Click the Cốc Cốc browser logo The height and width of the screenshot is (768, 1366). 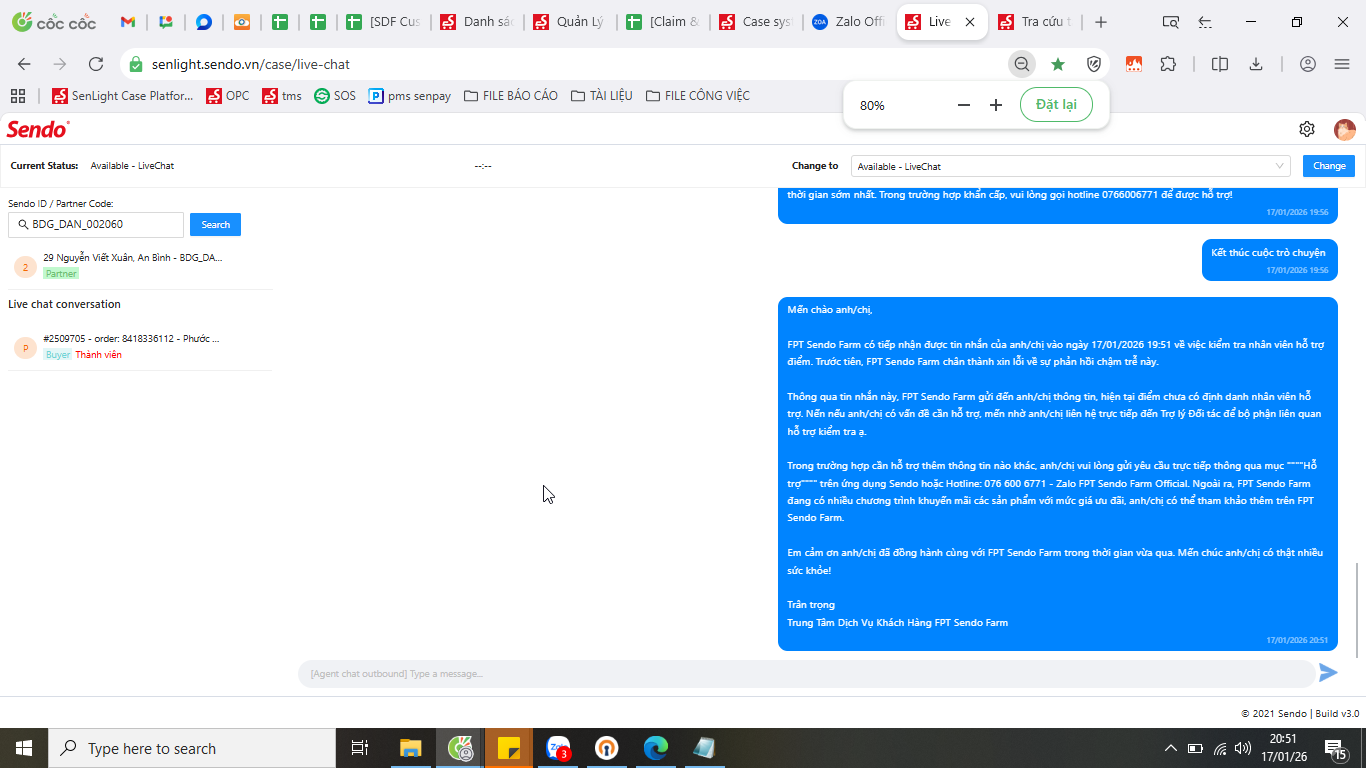coord(53,22)
